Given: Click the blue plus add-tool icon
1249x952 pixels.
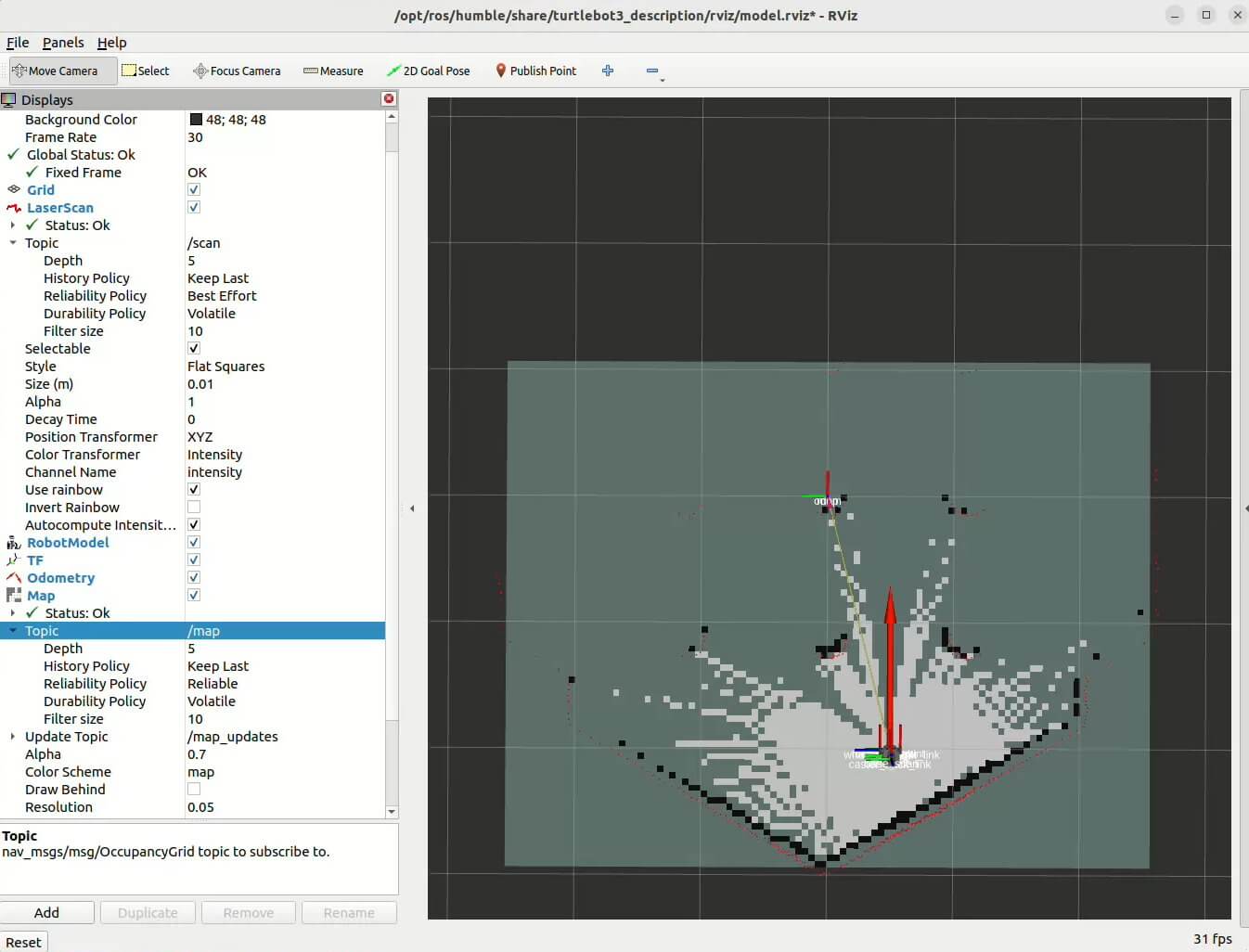Looking at the screenshot, I should click(x=608, y=71).
